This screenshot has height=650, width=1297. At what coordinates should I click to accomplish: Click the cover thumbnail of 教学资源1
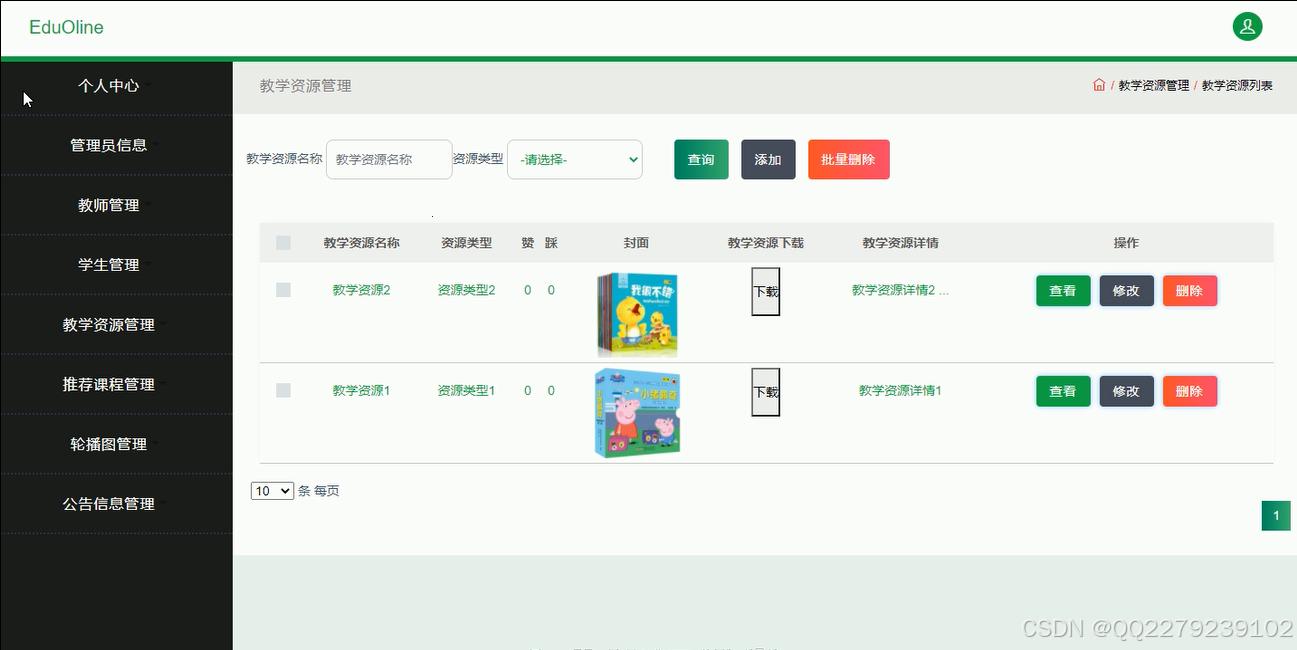click(637, 411)
